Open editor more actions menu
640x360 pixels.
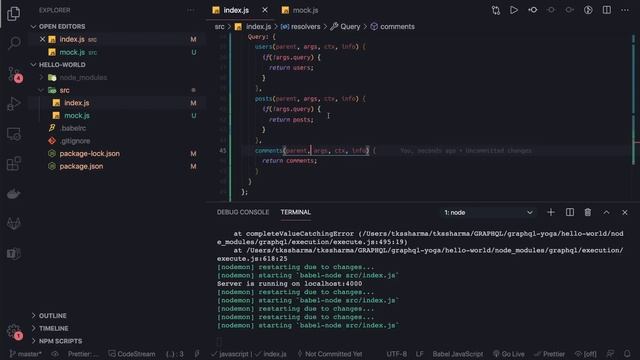[x=625, y=10]
